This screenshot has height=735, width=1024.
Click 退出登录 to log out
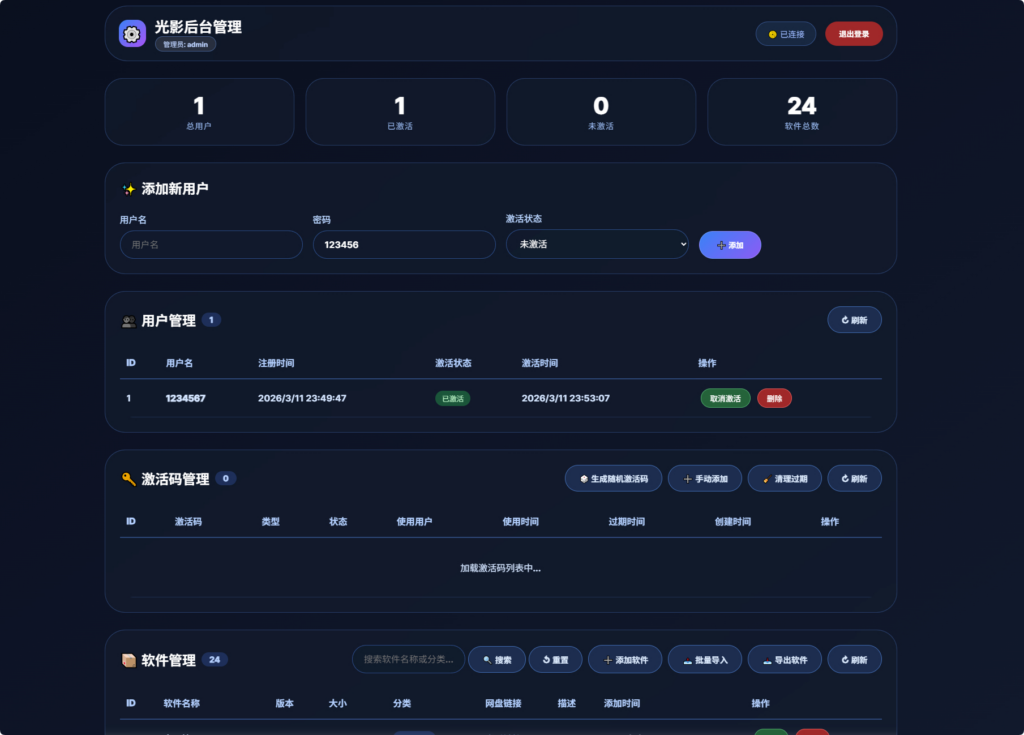pos(855,33)
